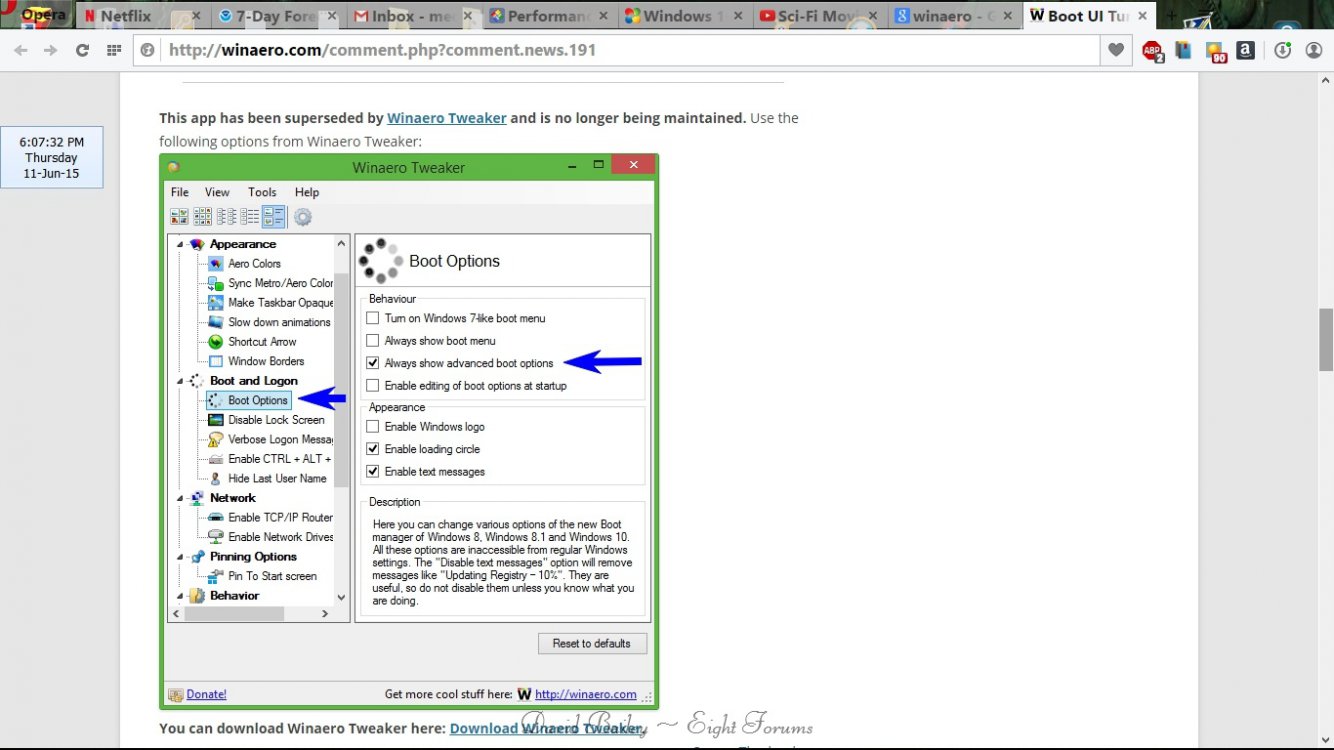The image size is (1334, 750).
Task: Uncheck Enable loading circle
Action: pos(373,449)
